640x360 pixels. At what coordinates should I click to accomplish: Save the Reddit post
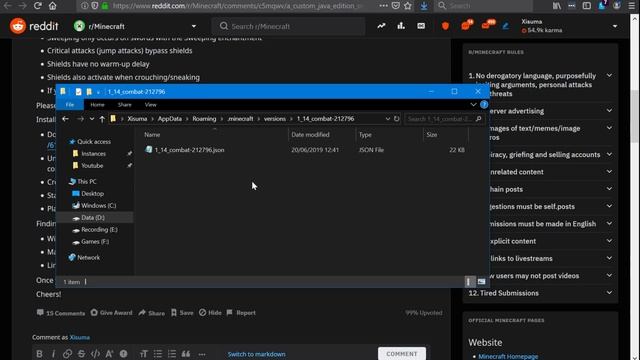[x=182, y=313]
